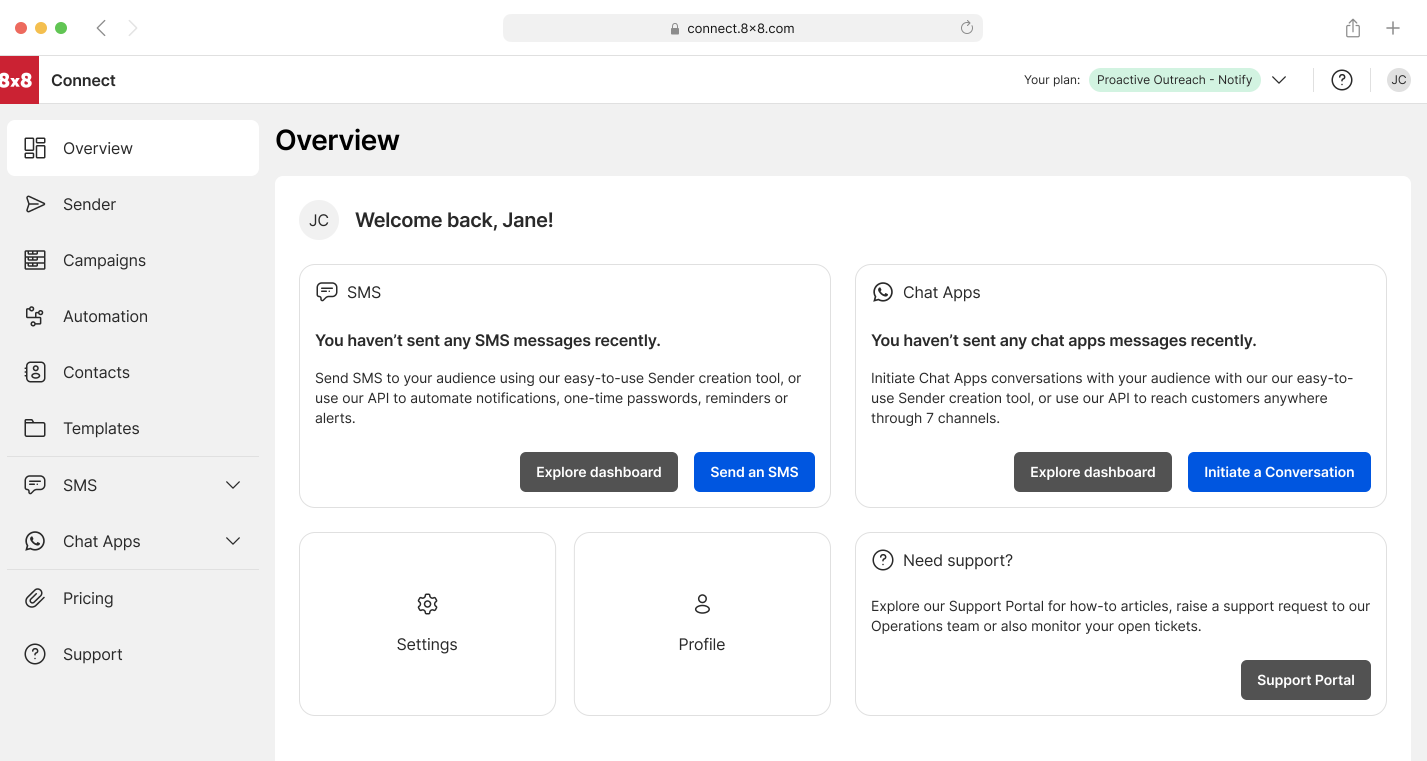Click the browser share icon
Screen dimensions: 1427x761
[x=1352, y=28]
